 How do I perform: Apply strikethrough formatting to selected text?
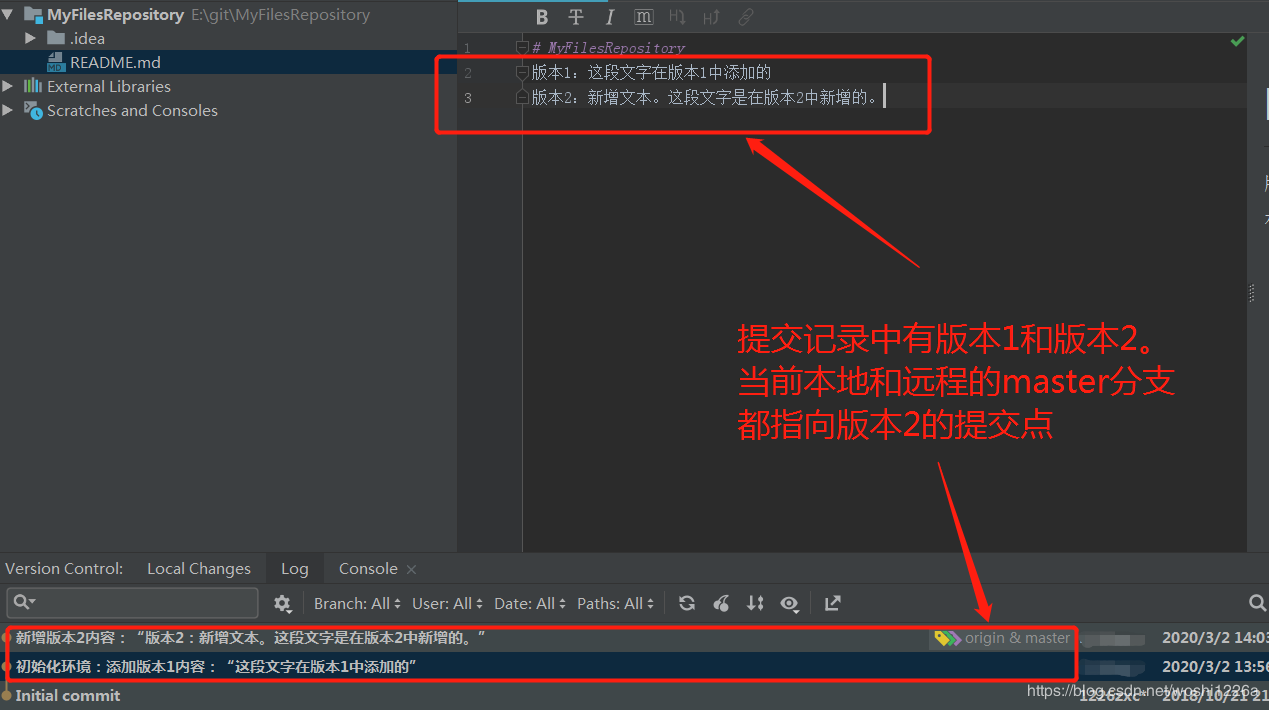point(576,17)
